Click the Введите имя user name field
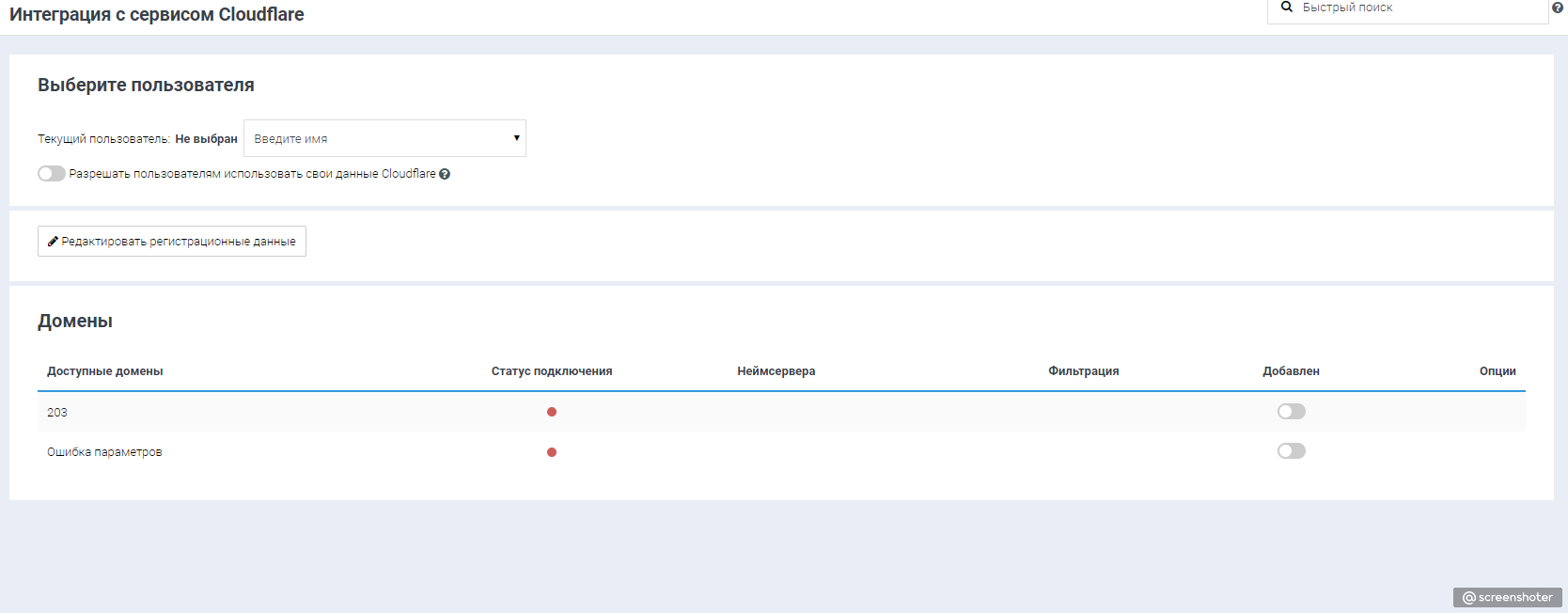This screenshot has width=1568, height=613. [376, 138]
